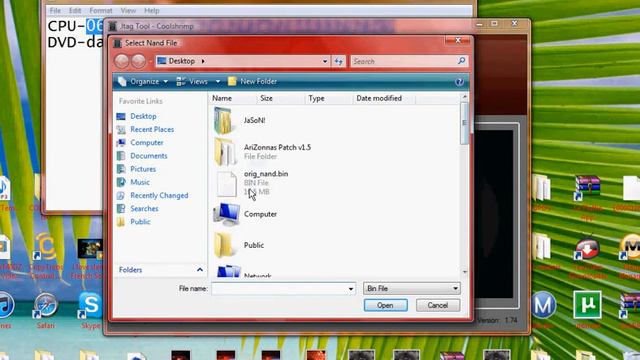Click the Desktop icon in Favorite Links
The height and width of the screenshot is (360, 640).
[121, 116]
